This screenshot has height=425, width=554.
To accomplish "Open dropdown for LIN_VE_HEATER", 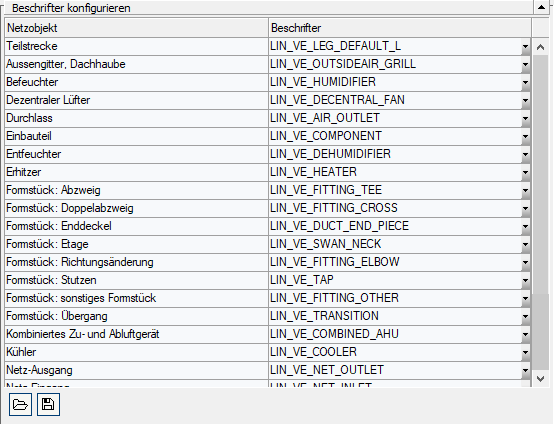I will click(x=525, y=172).
